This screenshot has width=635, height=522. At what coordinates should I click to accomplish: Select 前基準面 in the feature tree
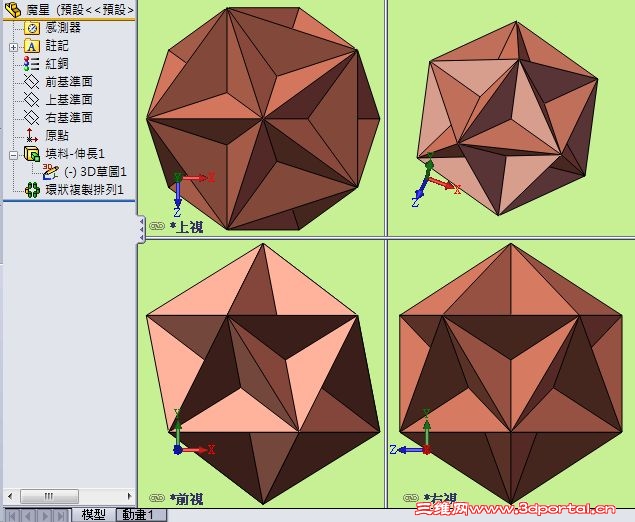point(69,81)
